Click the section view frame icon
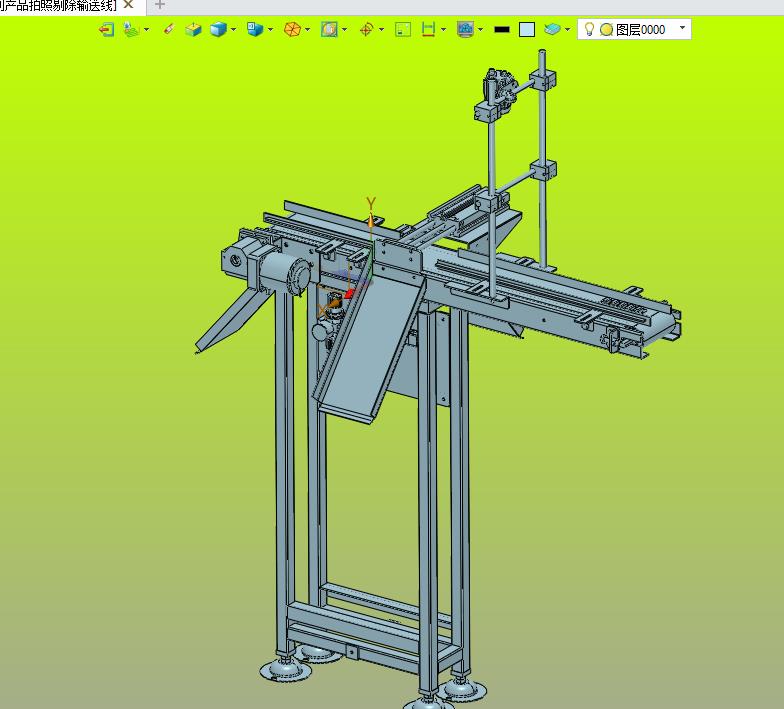Viewport: 784px width, 709px height. point(329,30)
